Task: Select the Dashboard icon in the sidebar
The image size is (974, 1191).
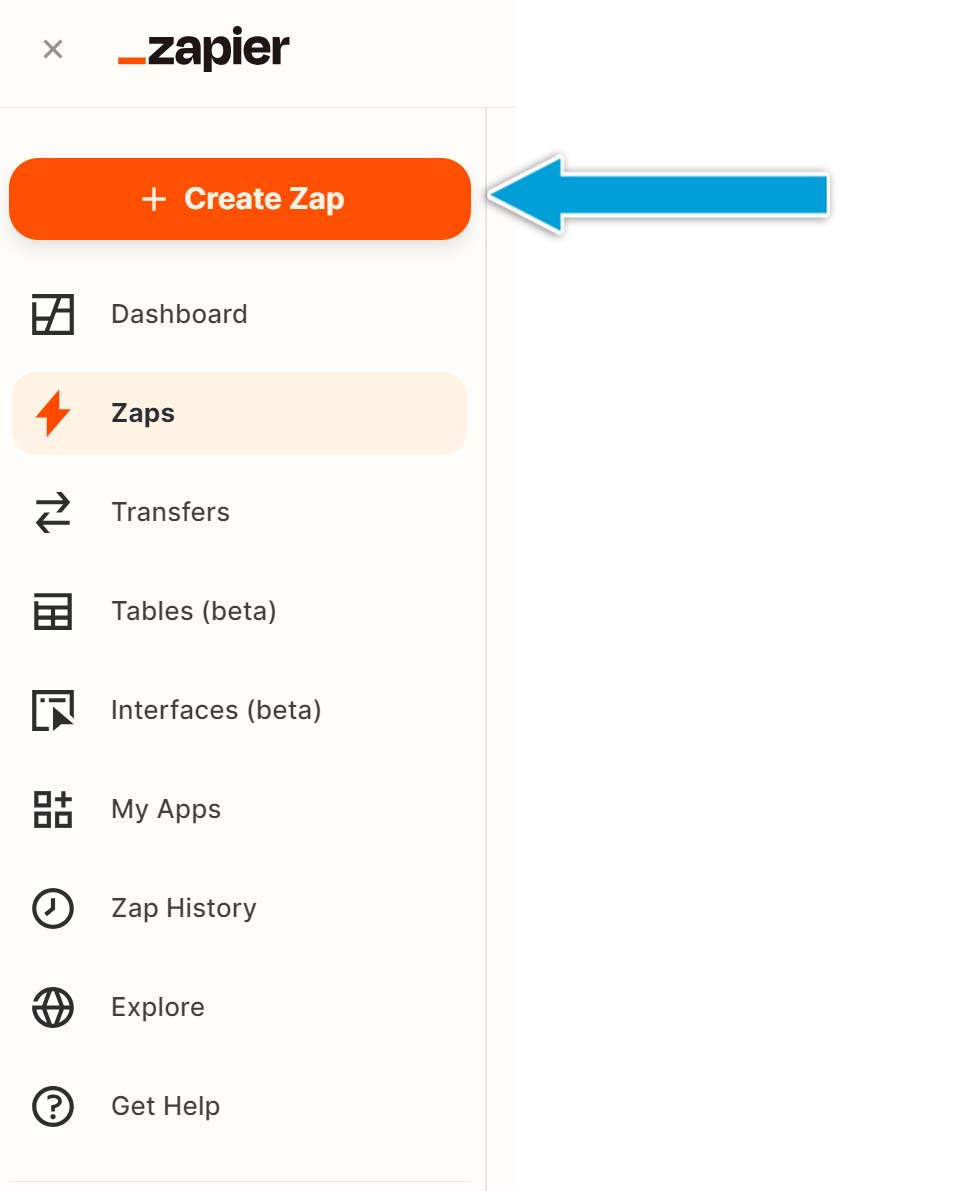Action: click(52, 314)
